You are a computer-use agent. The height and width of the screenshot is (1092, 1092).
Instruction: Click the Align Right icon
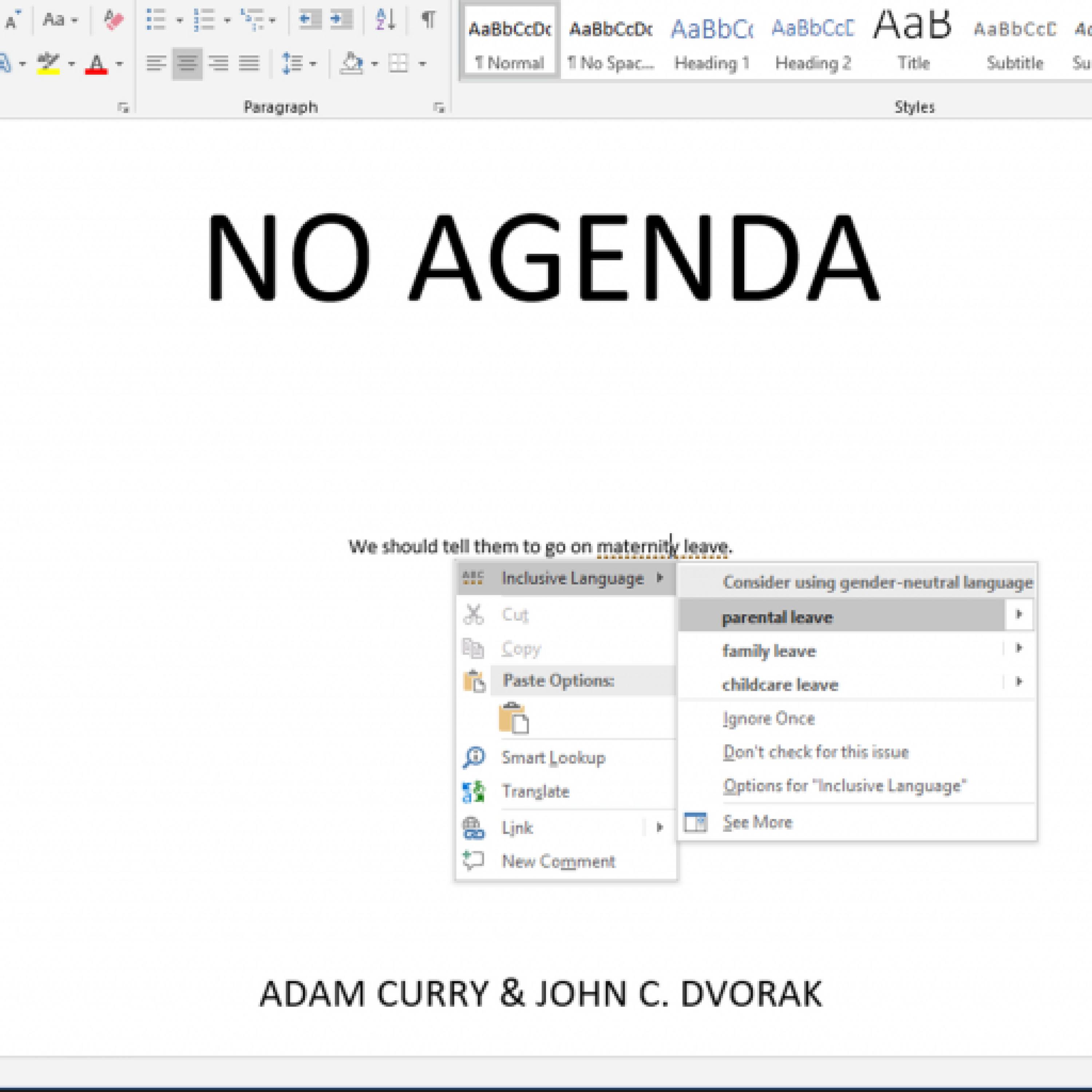click(218, 63)
